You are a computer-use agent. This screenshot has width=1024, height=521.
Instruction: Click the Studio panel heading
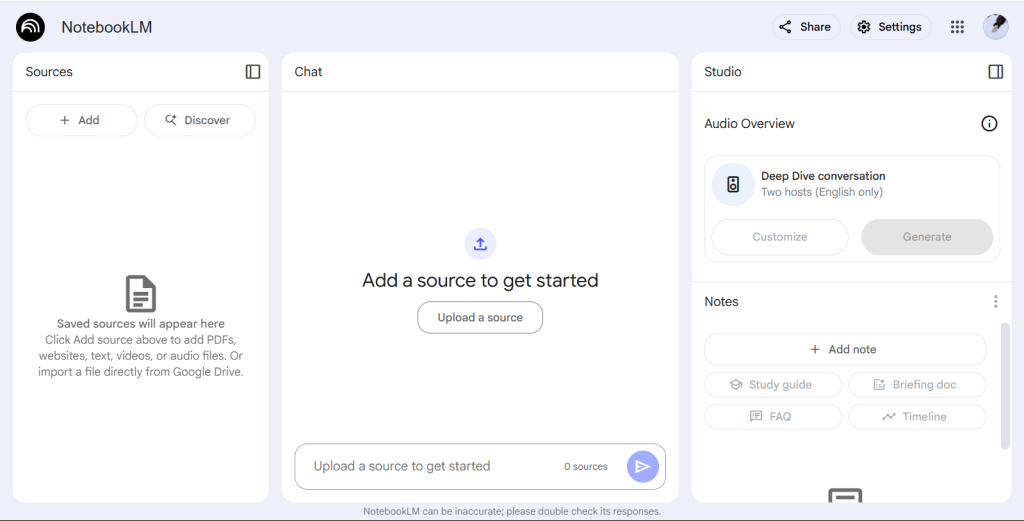pyautogui.click(x=722, y=72)
